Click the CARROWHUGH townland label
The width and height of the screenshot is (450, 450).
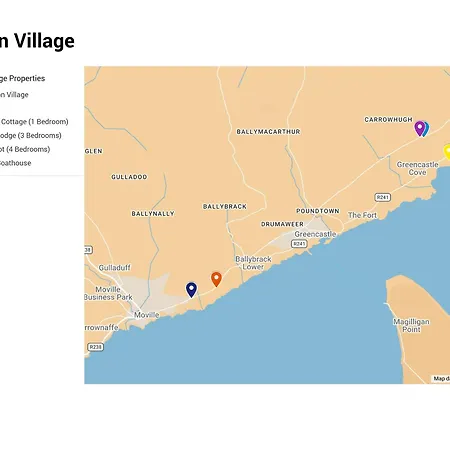point(388,119)
